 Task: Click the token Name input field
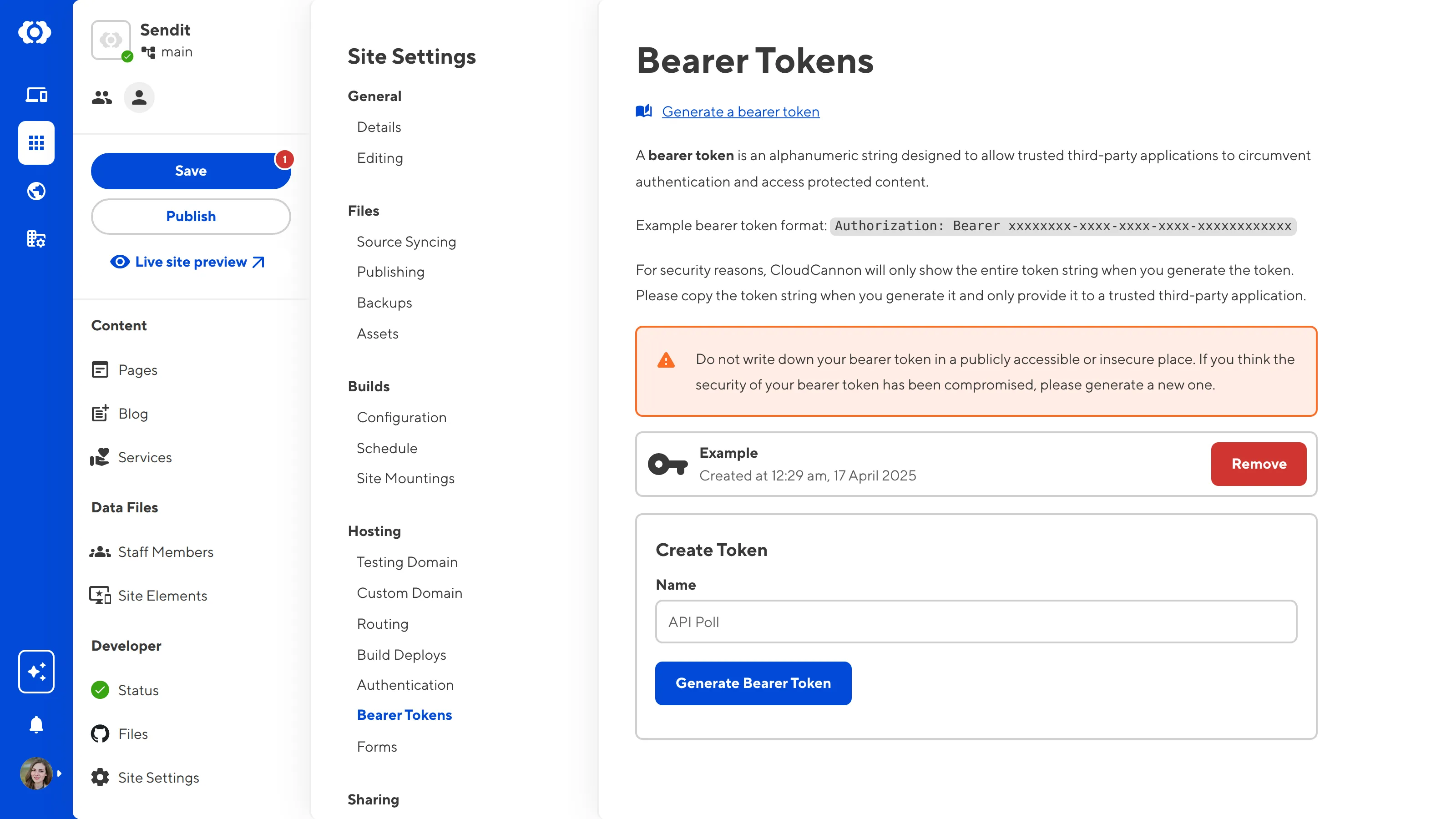[976, 622]
